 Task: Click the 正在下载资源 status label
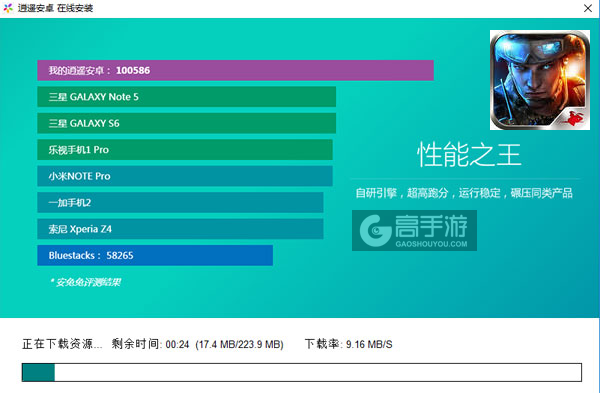pyautogui.click(x=62, y=344)
